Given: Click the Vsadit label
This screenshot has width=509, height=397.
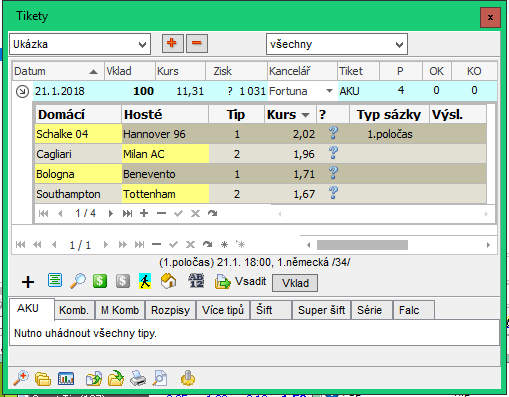Looking at the screenshot, I should point(250,281).
